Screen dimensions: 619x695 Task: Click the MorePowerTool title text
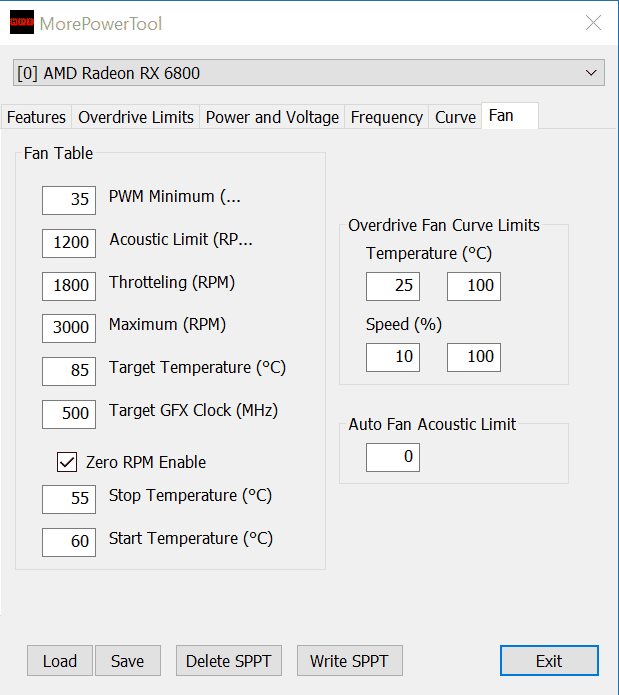(101, 24)
